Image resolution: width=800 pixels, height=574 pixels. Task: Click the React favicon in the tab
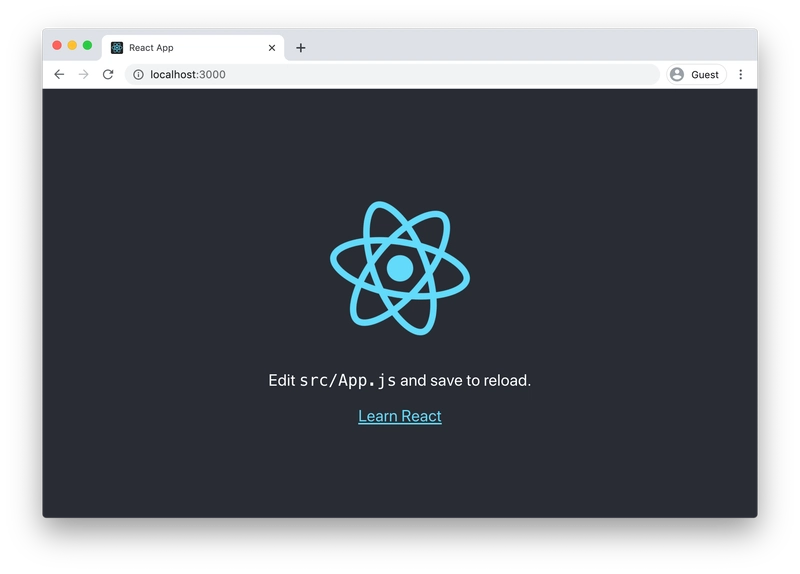tap(117, 48)
